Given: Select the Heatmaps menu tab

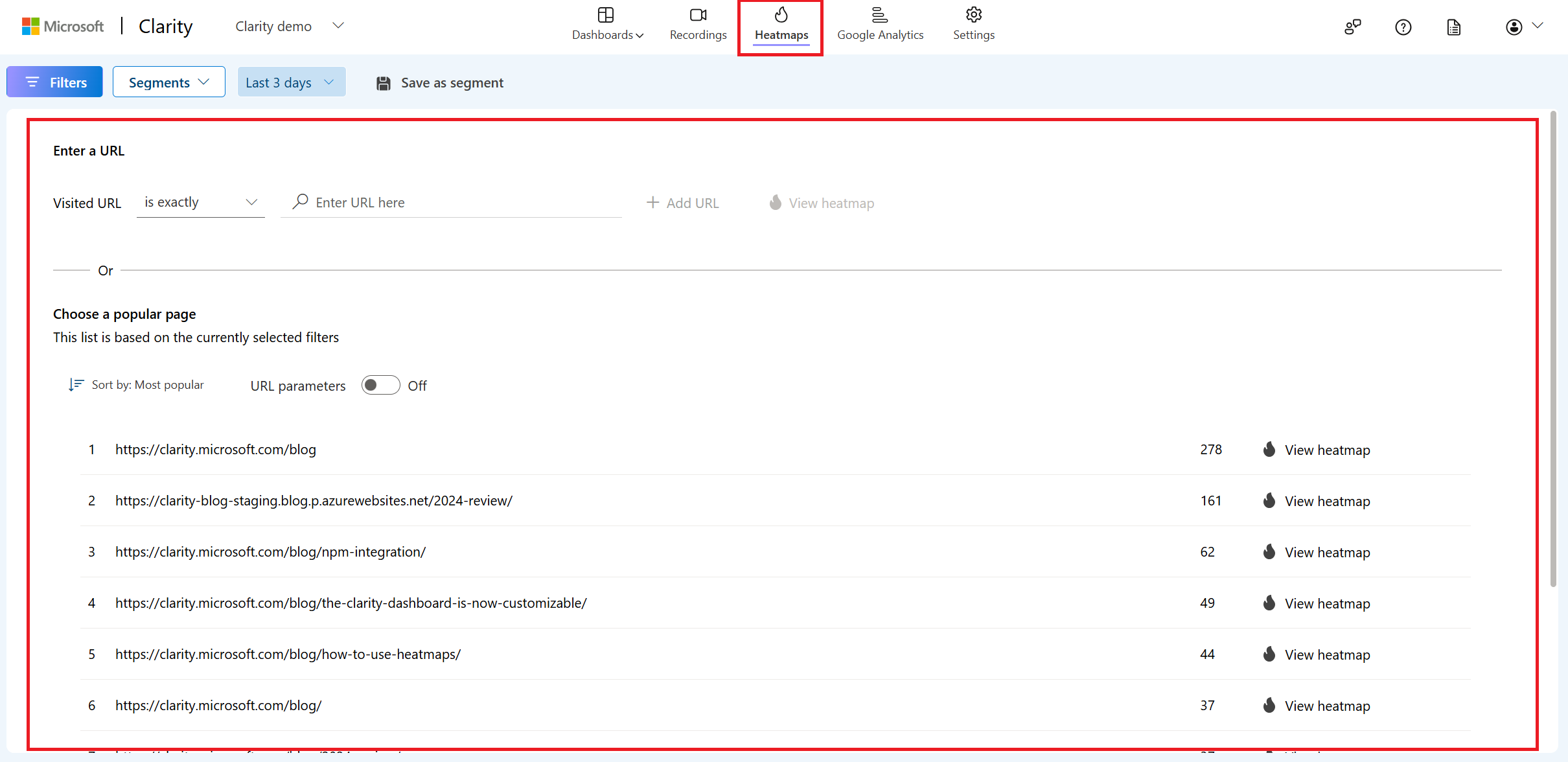Looking at the screenshot, I should tap(781, 25).
